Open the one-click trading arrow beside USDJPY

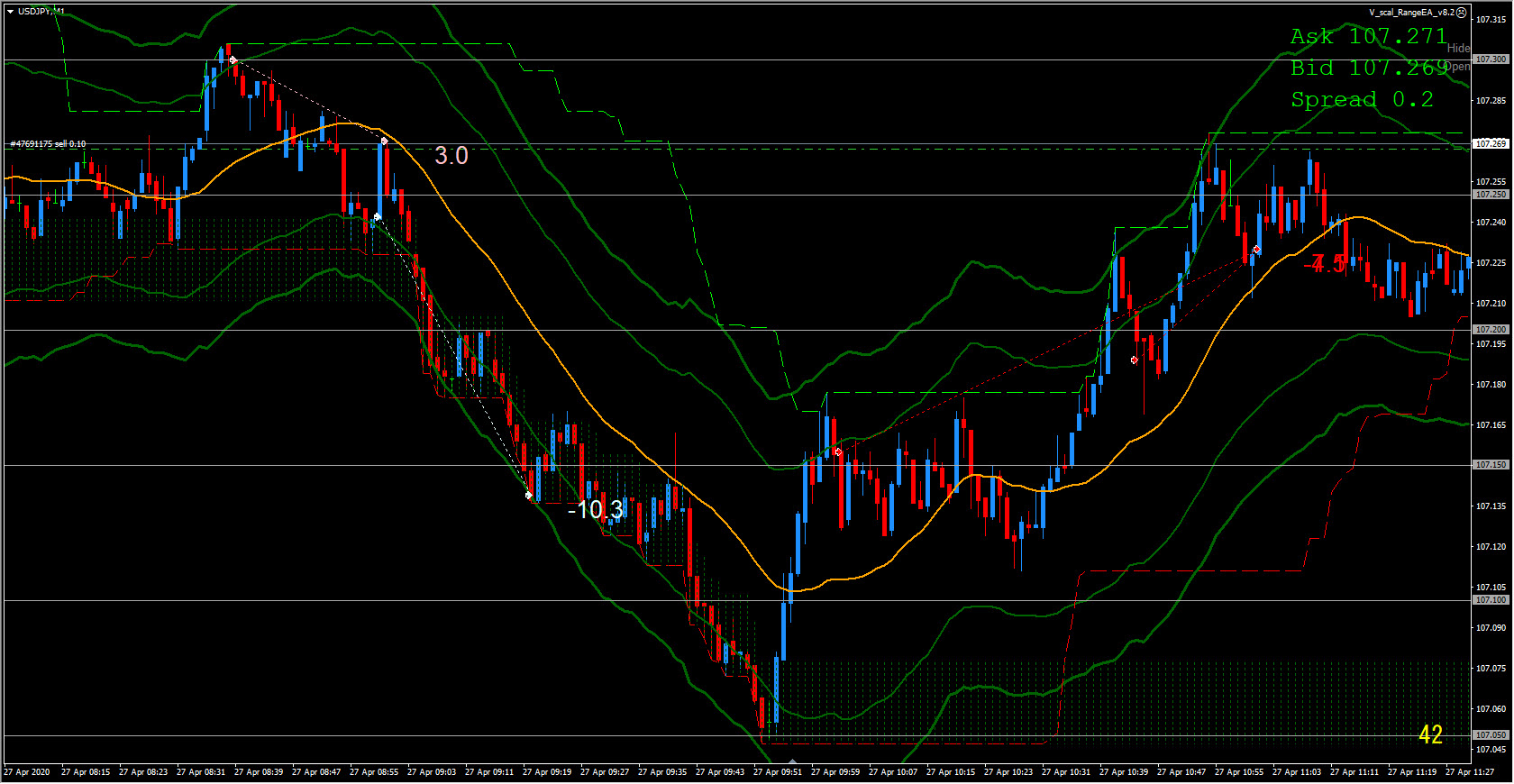(10, 12)
